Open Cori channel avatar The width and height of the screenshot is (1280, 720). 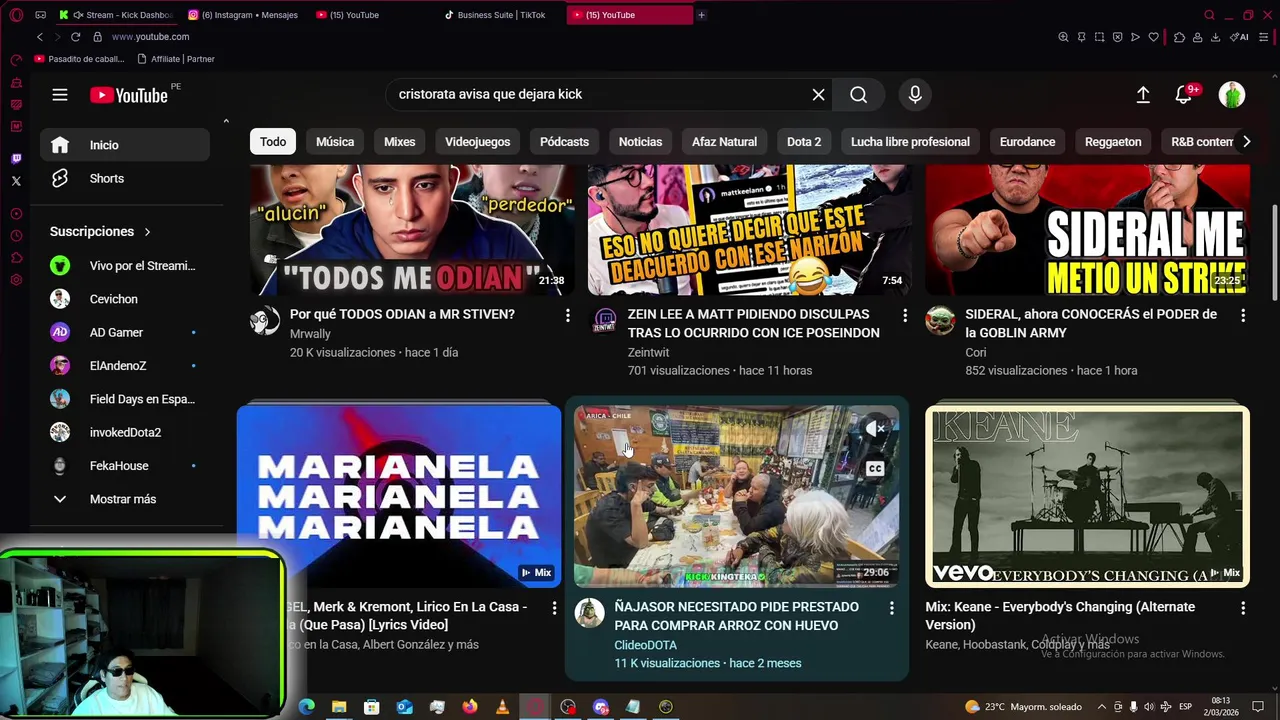click(940, 321)
